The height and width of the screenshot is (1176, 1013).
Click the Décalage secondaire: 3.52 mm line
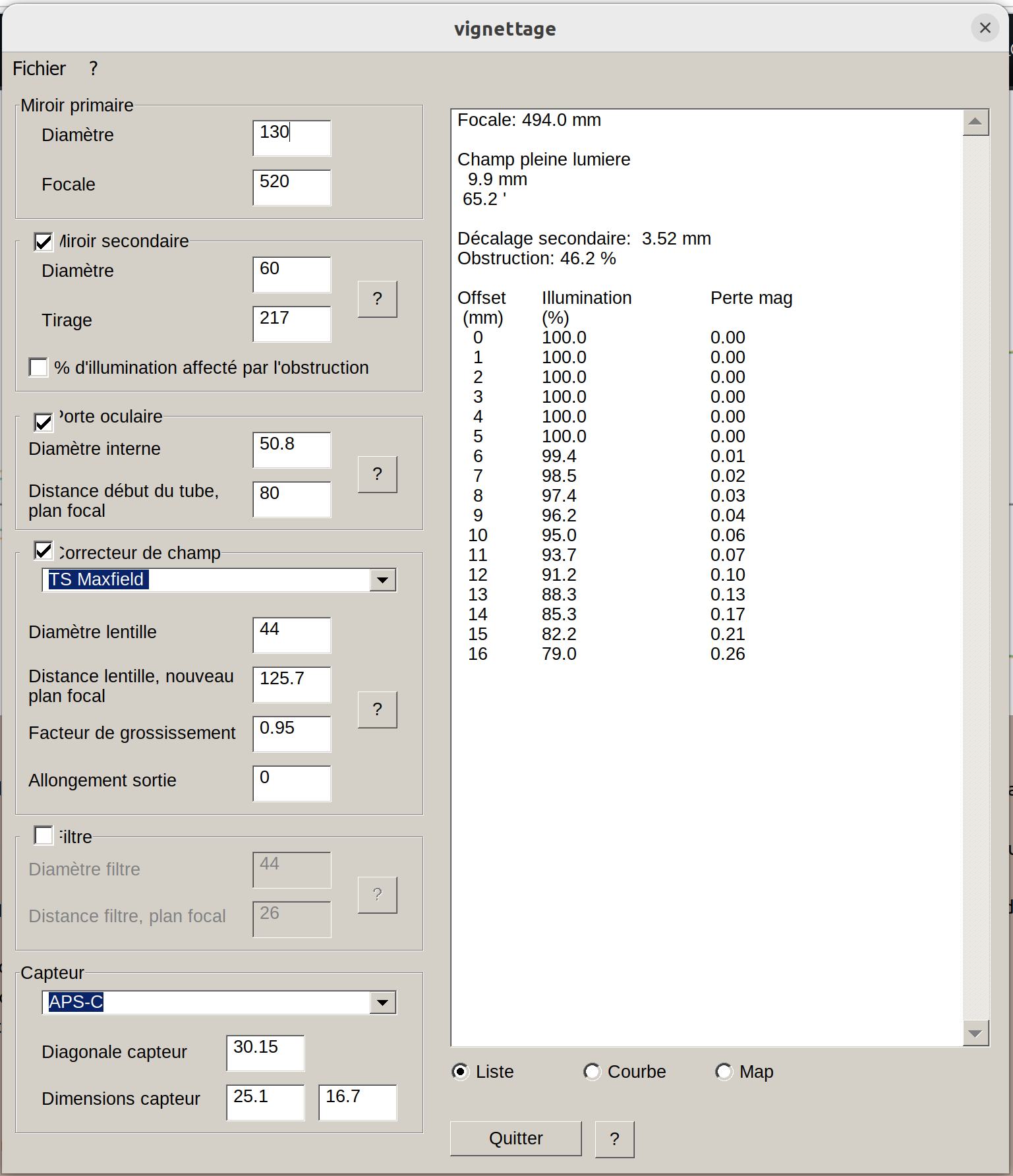tap(584, 239)
